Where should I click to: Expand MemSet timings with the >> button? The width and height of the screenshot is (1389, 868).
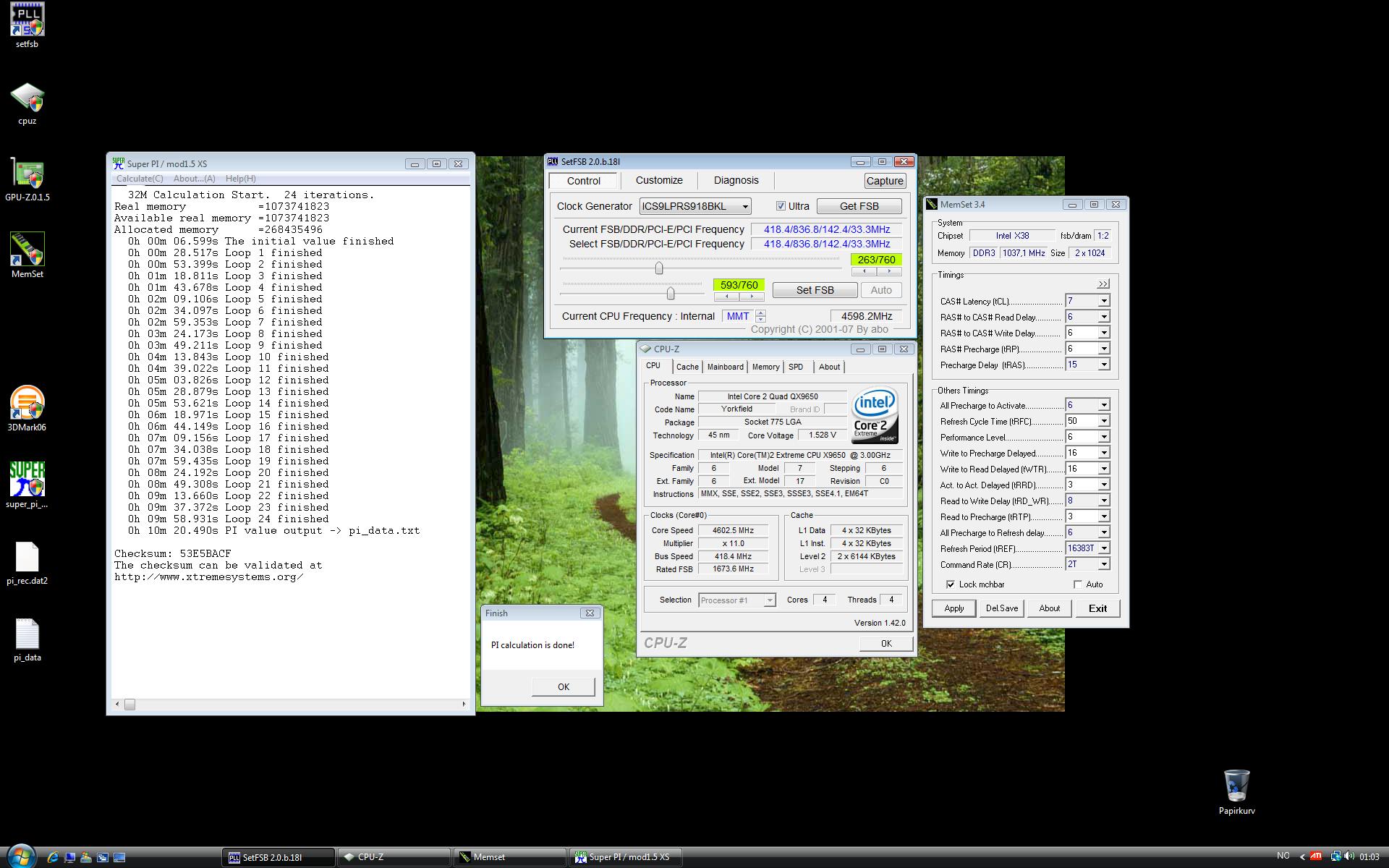(1103, 284)
